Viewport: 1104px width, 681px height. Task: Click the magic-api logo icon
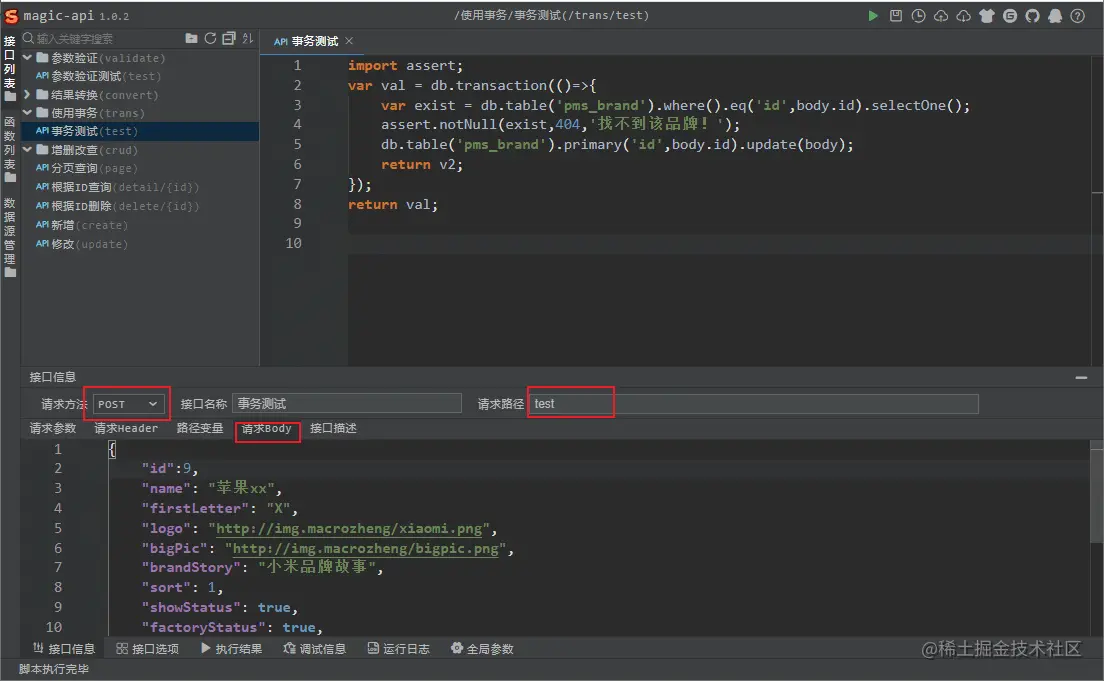(x=11, y=15)
